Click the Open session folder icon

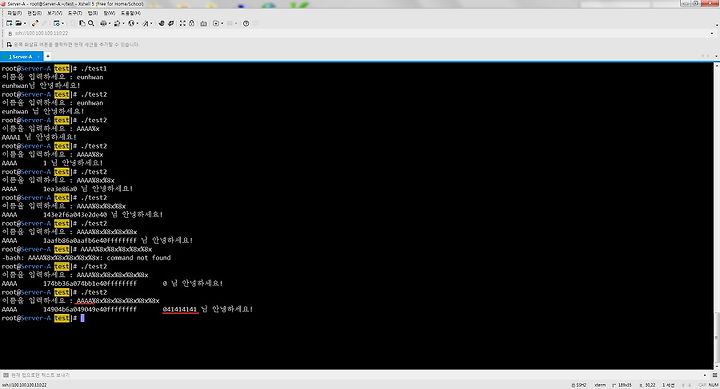coord(19,23)
